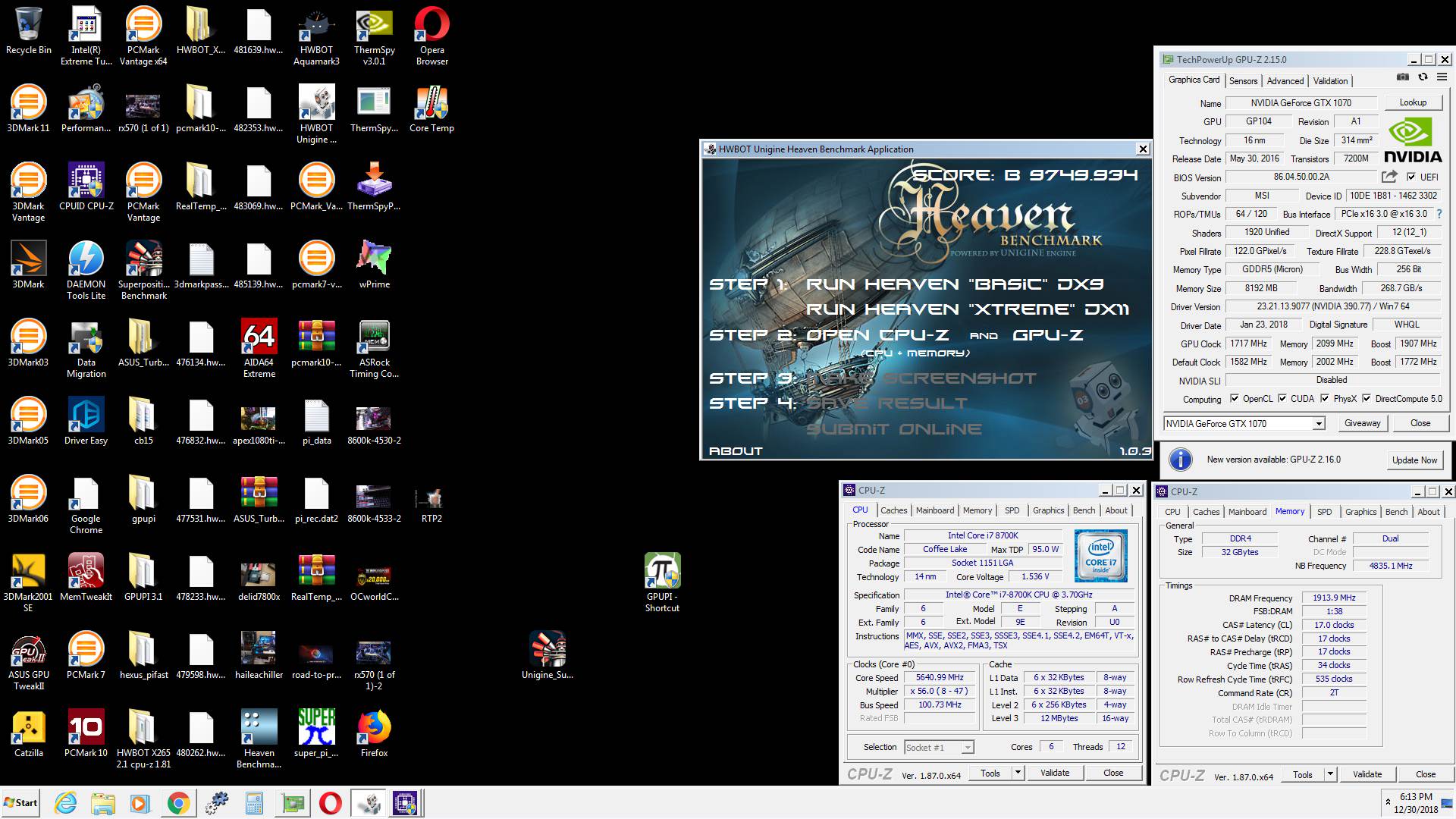Open HWBOT Aquamark3 desktop icon
This screenshot has height=819, width=1456.
point(316,35)
